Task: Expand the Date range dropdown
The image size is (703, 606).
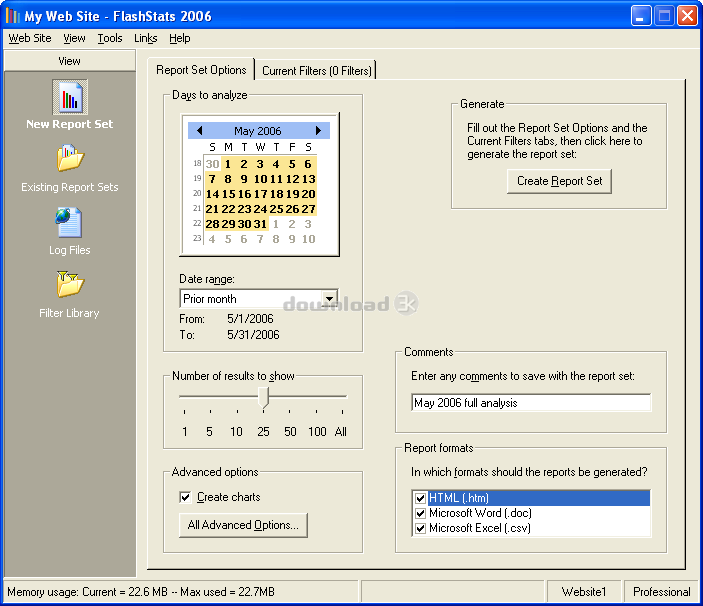Action: pos(329,299)
